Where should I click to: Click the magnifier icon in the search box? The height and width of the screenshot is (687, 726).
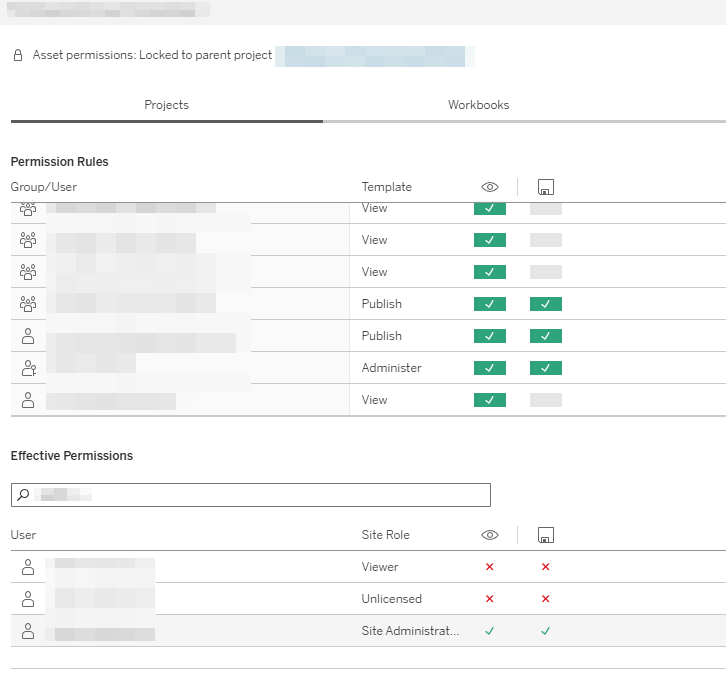click(x=24, y=495)
